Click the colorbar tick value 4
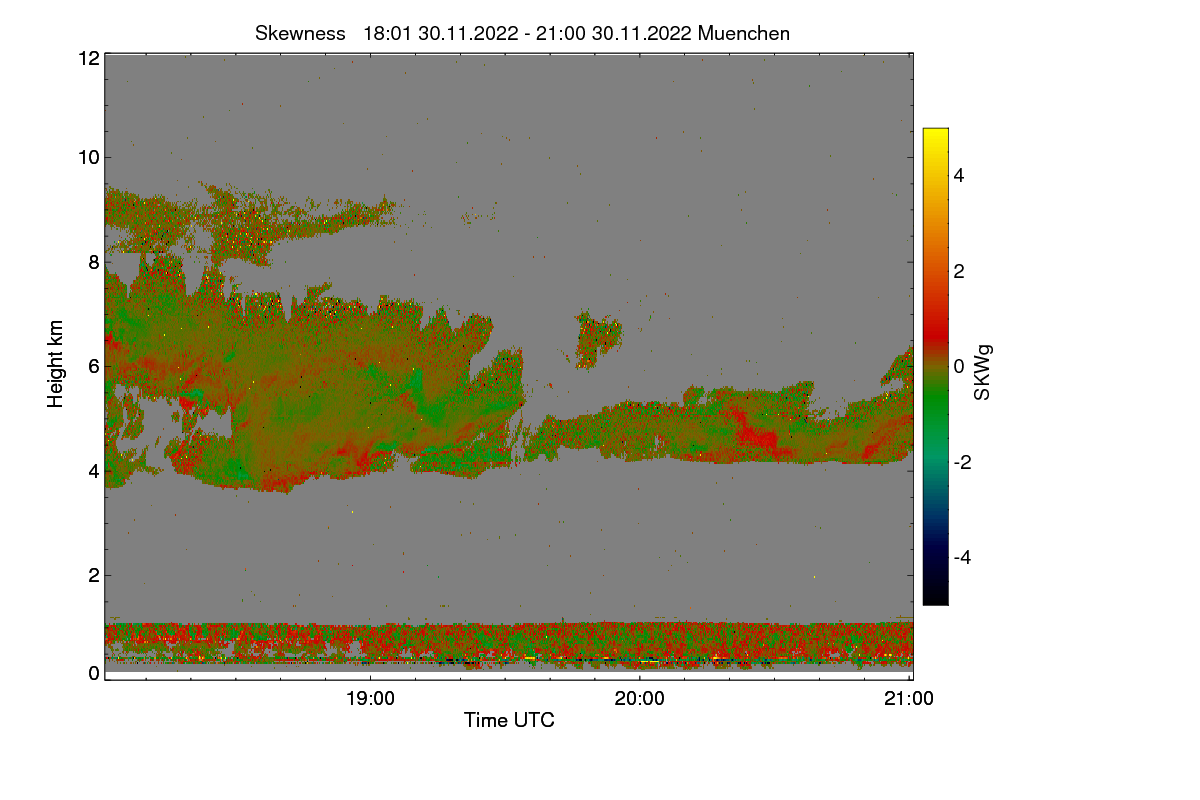Image resolution: width=1200 pixels, height=800 pixels. [x=958, y=175]
